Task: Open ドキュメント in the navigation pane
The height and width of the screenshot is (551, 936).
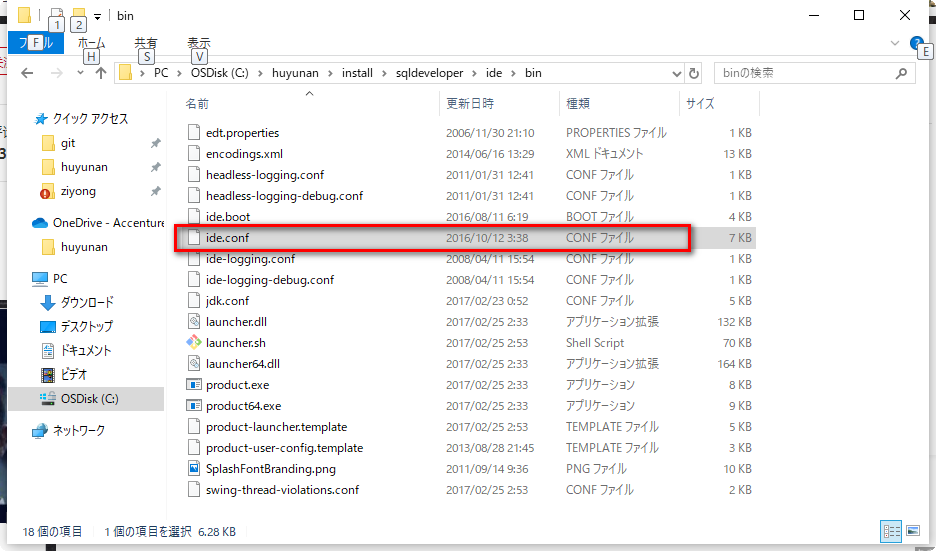Action: 85,350
